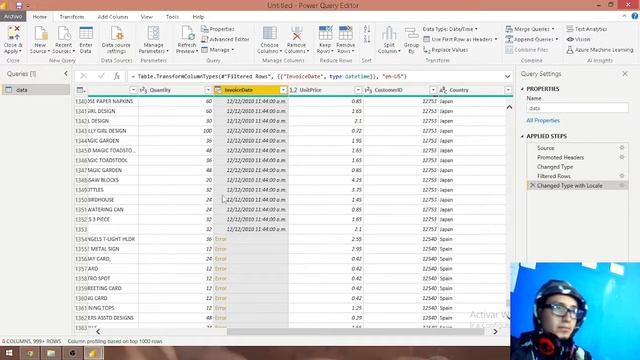Viewport: 640px width, 360px height.
Task: Click Replace Values in Transform group
Action: [446, 50]
